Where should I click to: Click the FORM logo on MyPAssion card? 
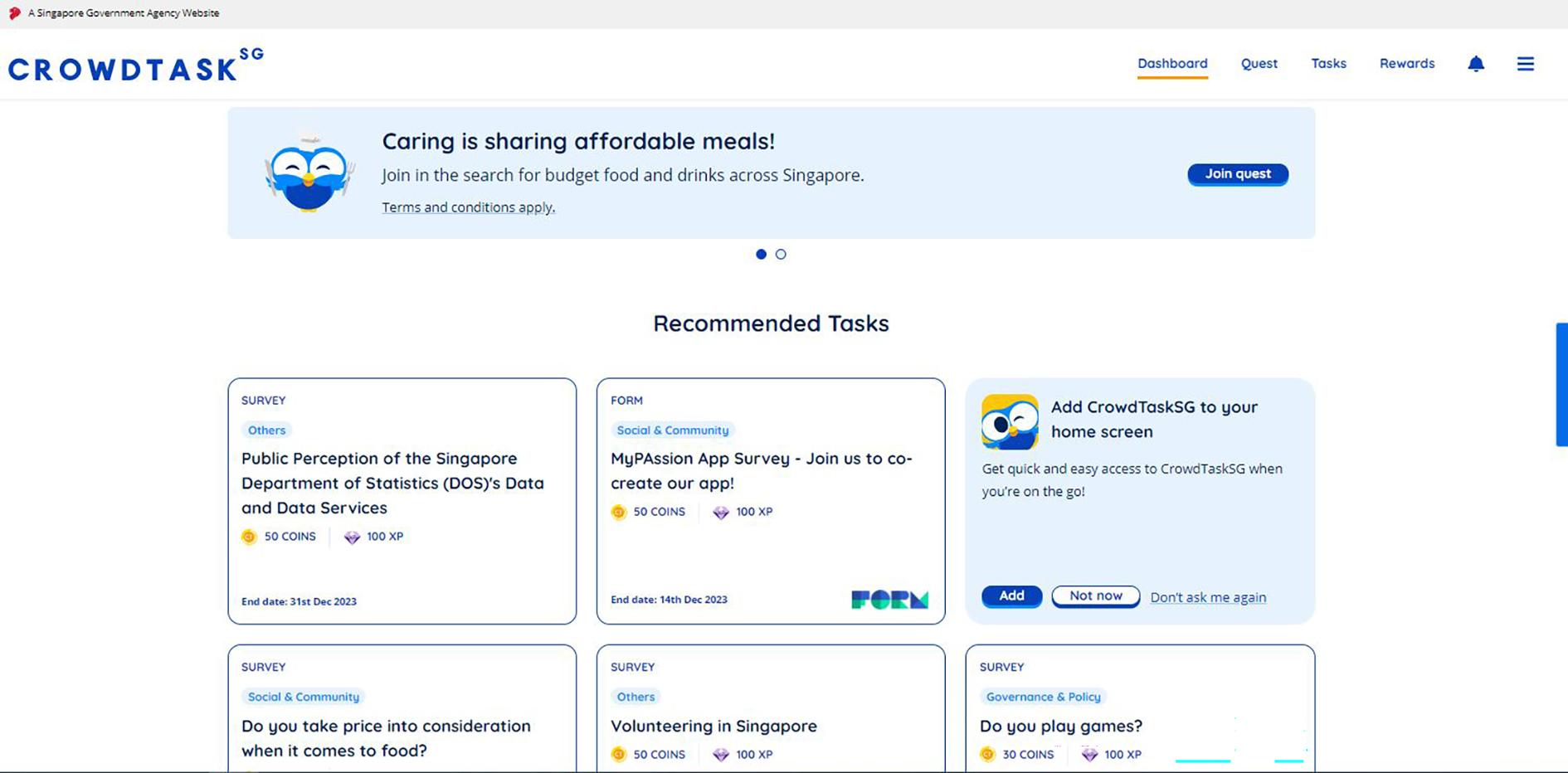coord(891,598)
